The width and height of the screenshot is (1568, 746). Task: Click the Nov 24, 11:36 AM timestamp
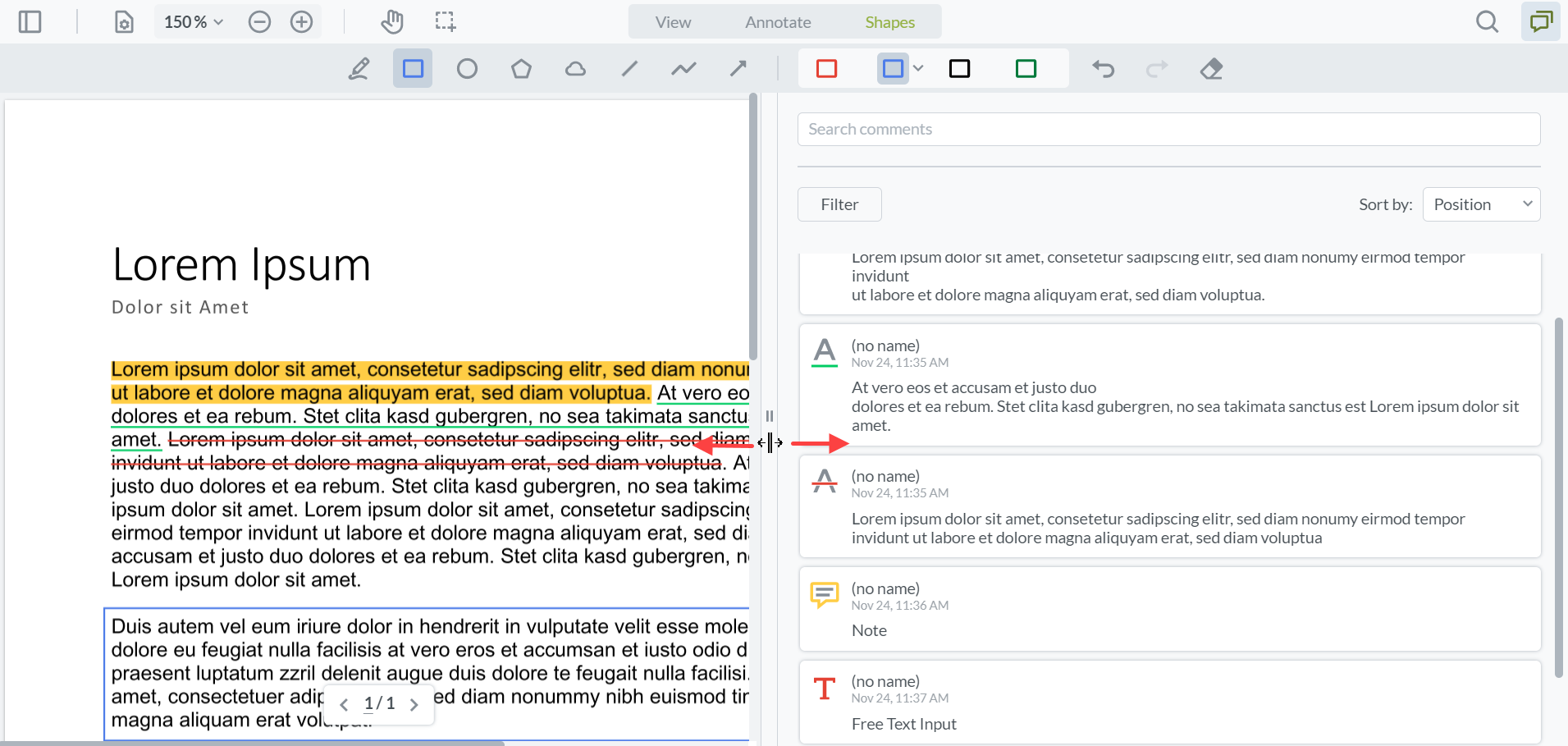(899, 606)
